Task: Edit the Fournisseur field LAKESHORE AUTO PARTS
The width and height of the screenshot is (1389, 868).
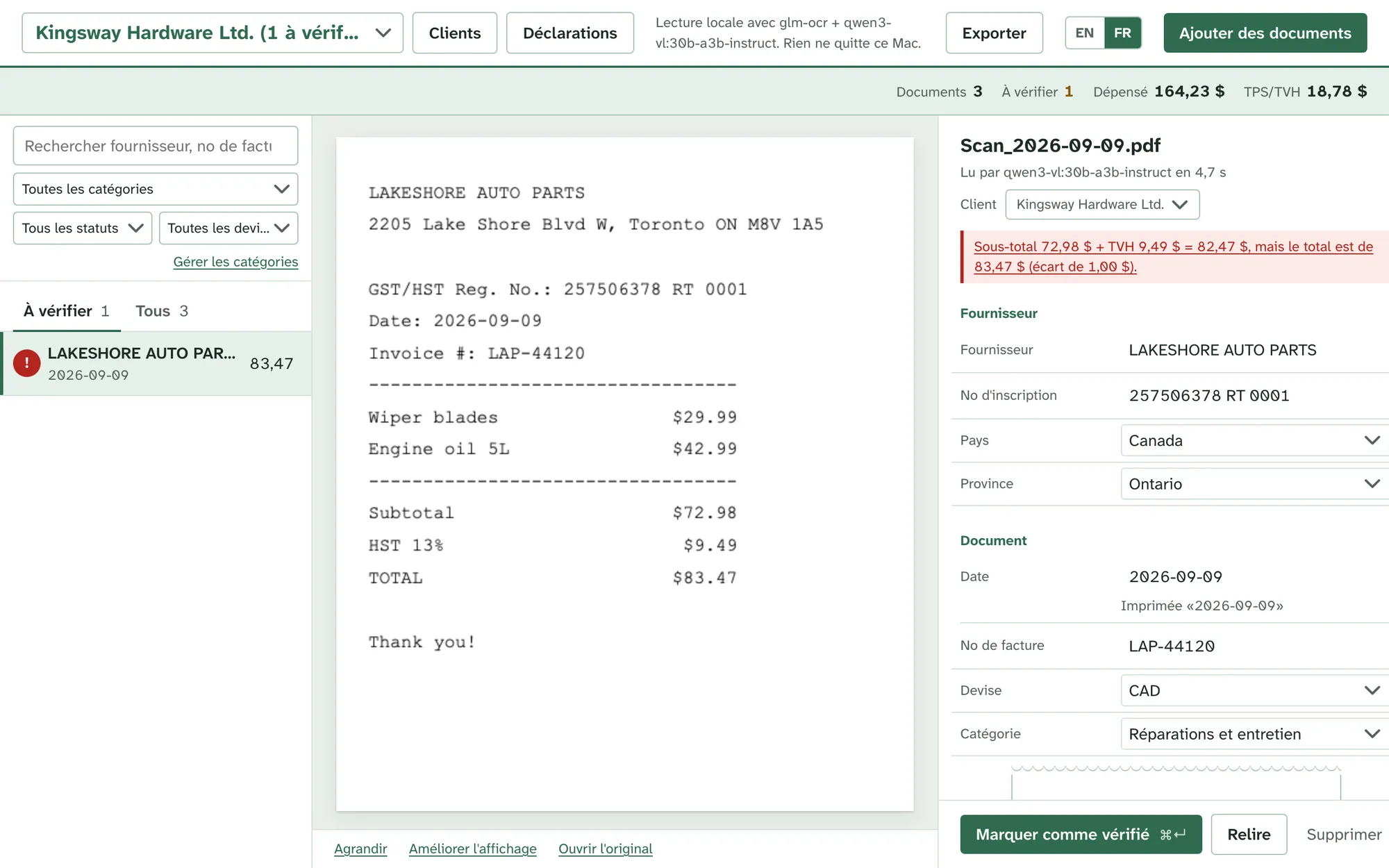Action: click(x=1254, y=350)
